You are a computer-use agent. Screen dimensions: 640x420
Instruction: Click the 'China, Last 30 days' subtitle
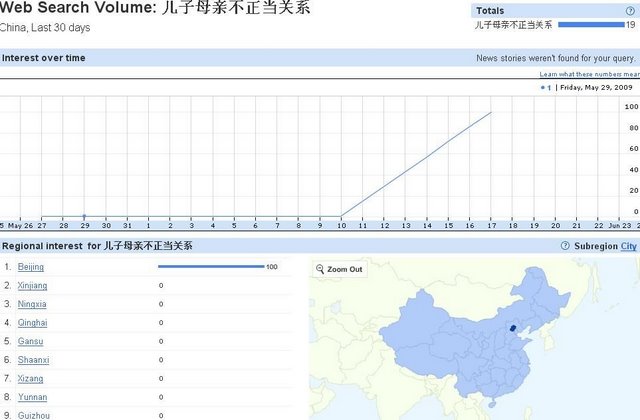coord(45,28)
